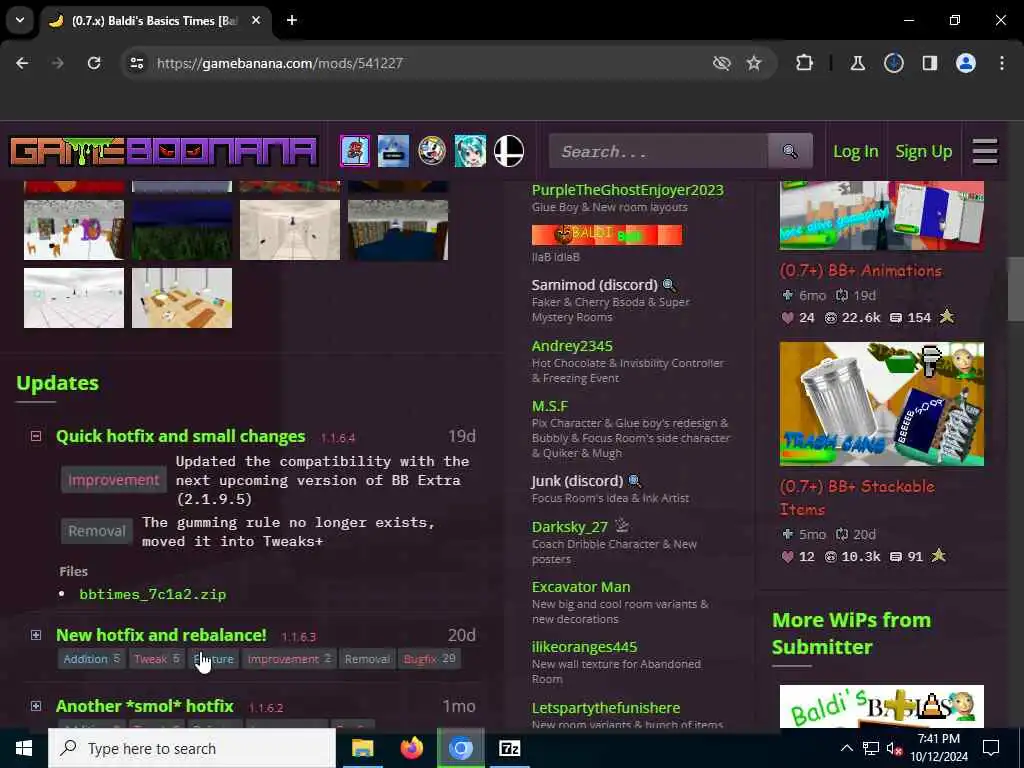
Task: Select the Improvement 2 changelog tag
Action: point(289,659)
